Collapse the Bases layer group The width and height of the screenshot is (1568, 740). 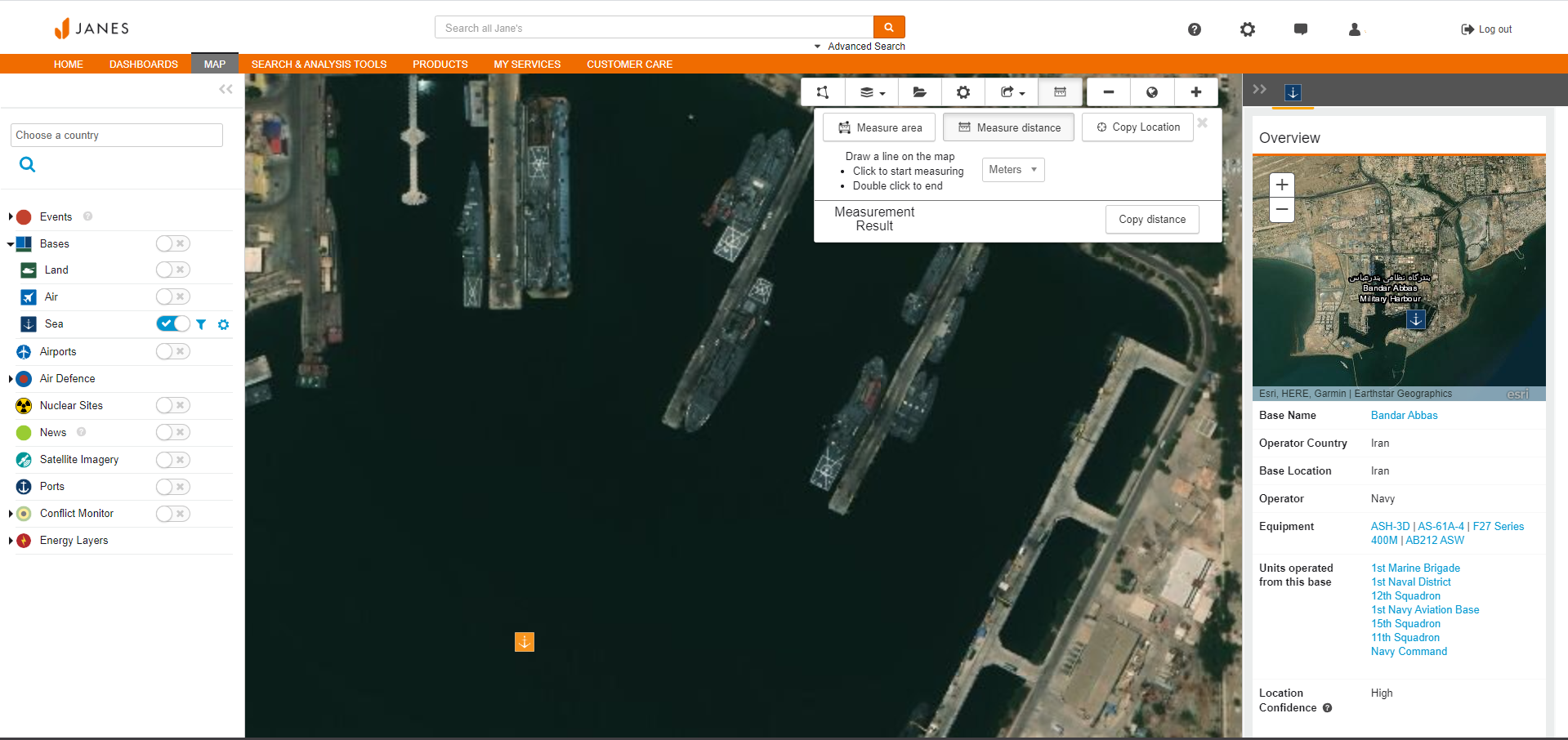pyautogui.click(x=11, y=243)
